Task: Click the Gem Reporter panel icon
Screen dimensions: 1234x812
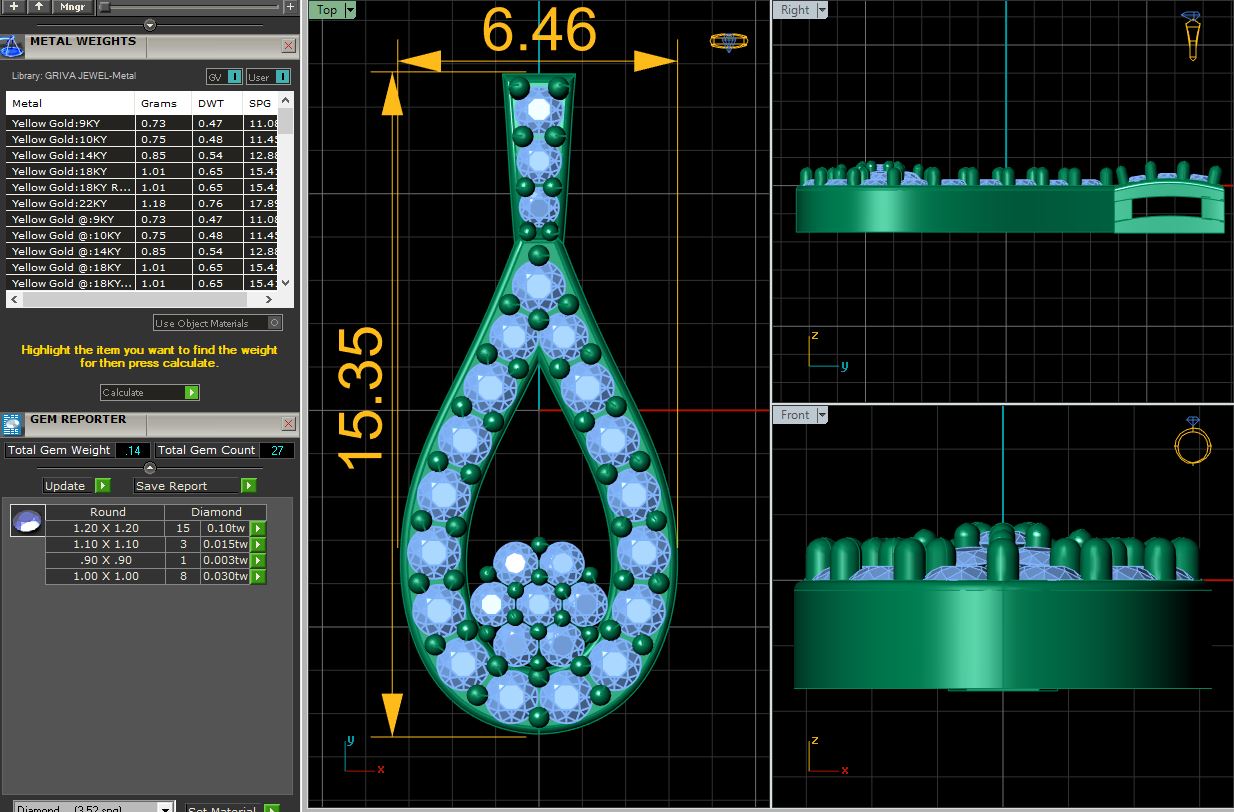Action: pos(12,425)
